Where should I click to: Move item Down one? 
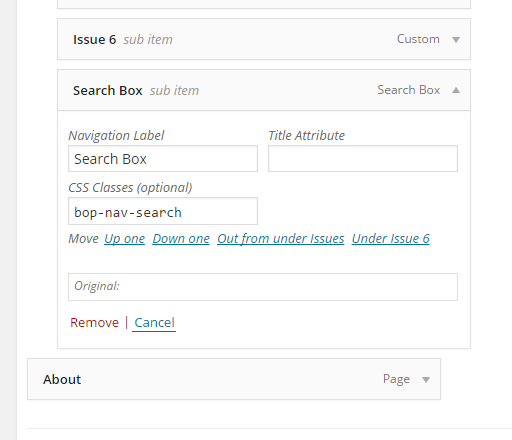pyautogui.click(x=181, y=239)
